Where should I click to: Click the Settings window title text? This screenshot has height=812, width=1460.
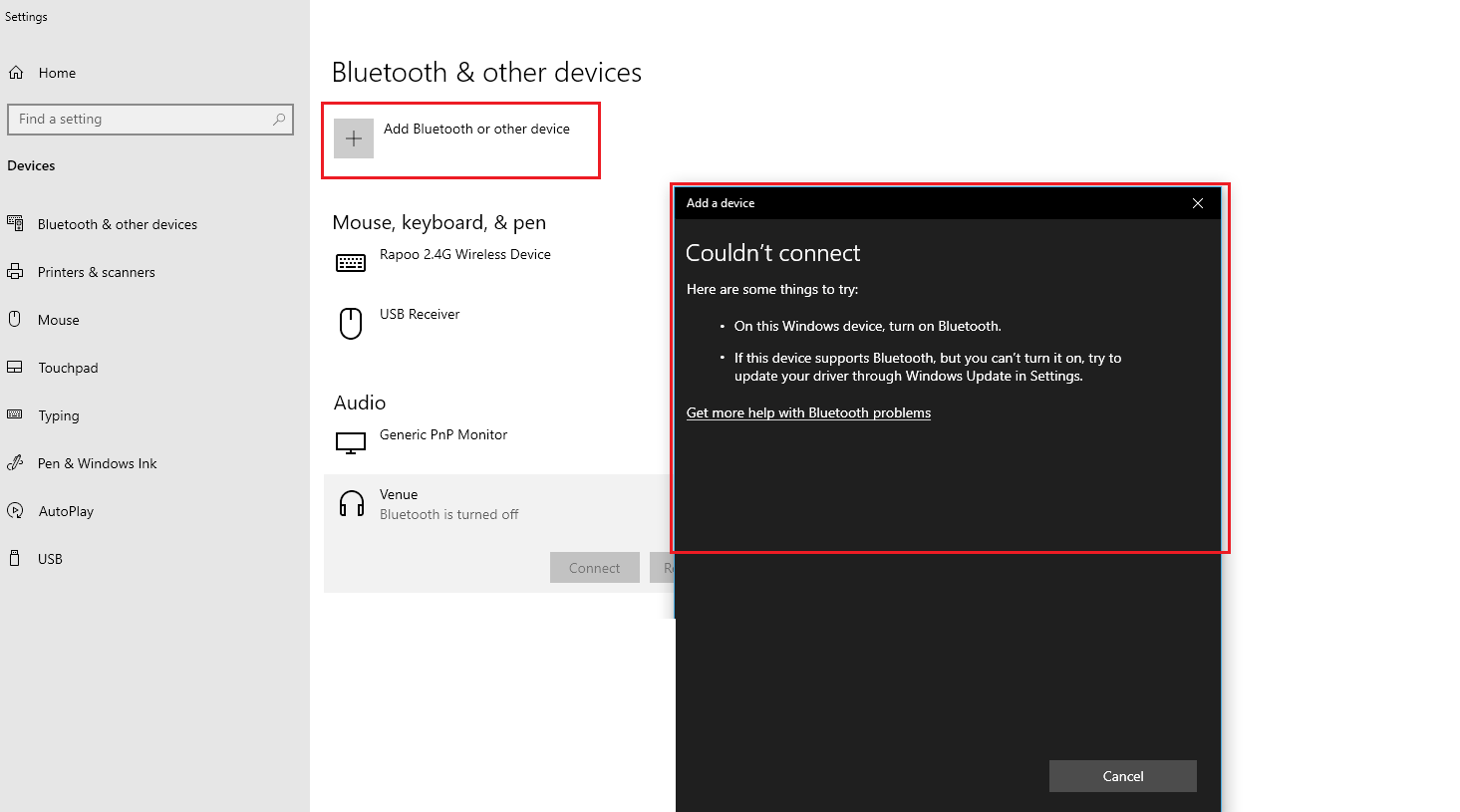[x=26, y=17]
